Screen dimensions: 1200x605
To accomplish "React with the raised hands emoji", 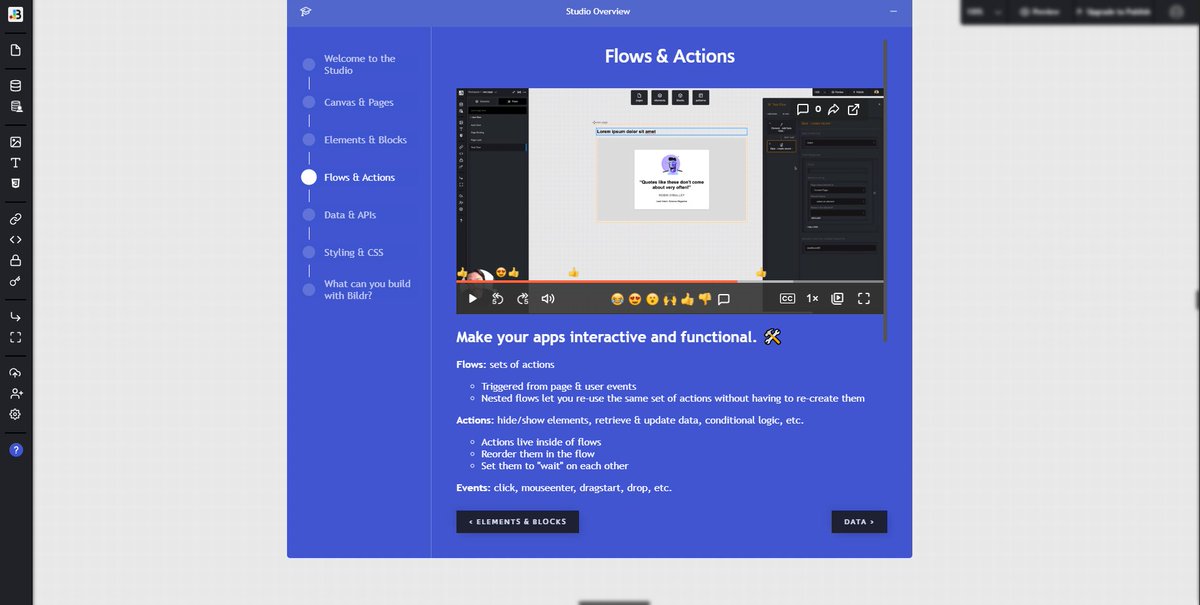I will (670, 298).
